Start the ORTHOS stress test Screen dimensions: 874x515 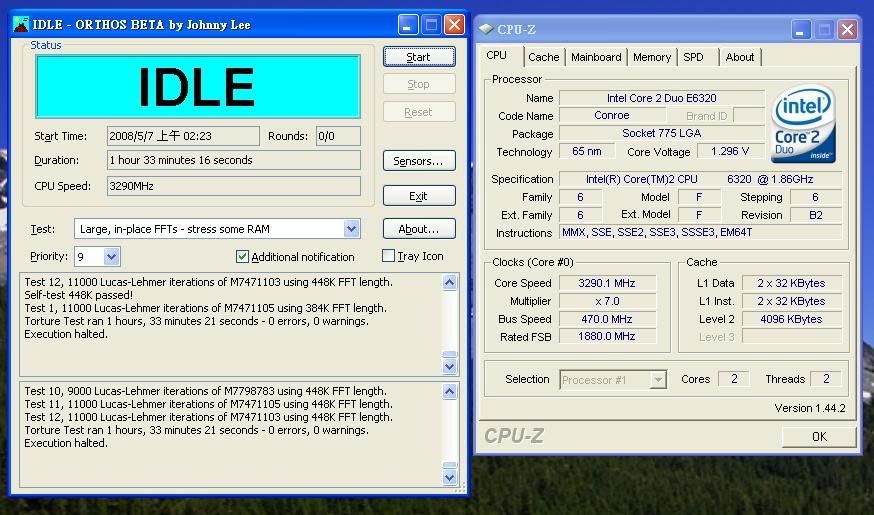pyautogui.click(x=419, y=57)
